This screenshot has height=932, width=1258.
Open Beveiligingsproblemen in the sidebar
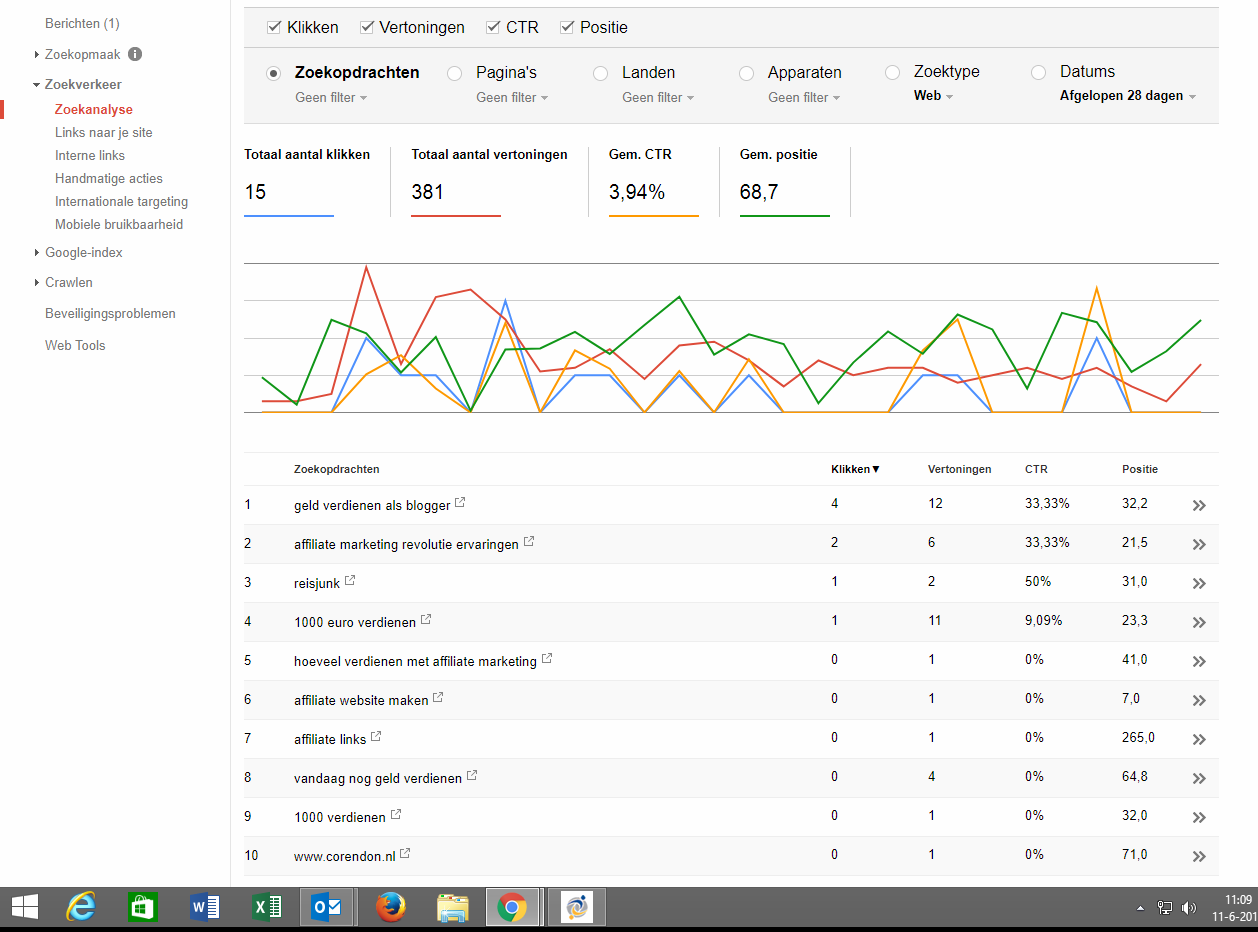110,313
